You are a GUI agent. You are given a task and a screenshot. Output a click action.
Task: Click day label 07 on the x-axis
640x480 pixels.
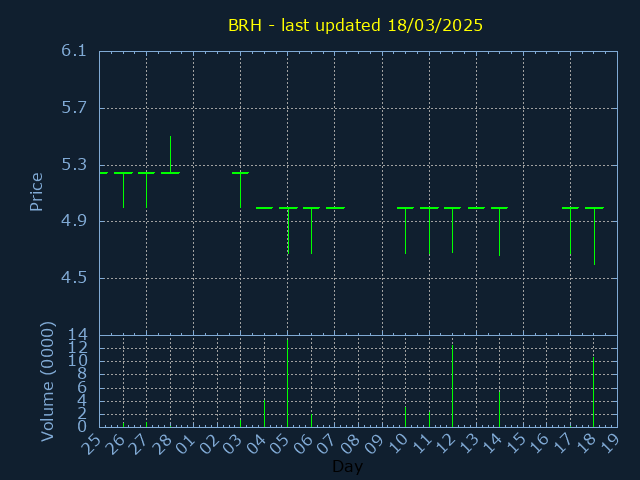pos(327,444)
